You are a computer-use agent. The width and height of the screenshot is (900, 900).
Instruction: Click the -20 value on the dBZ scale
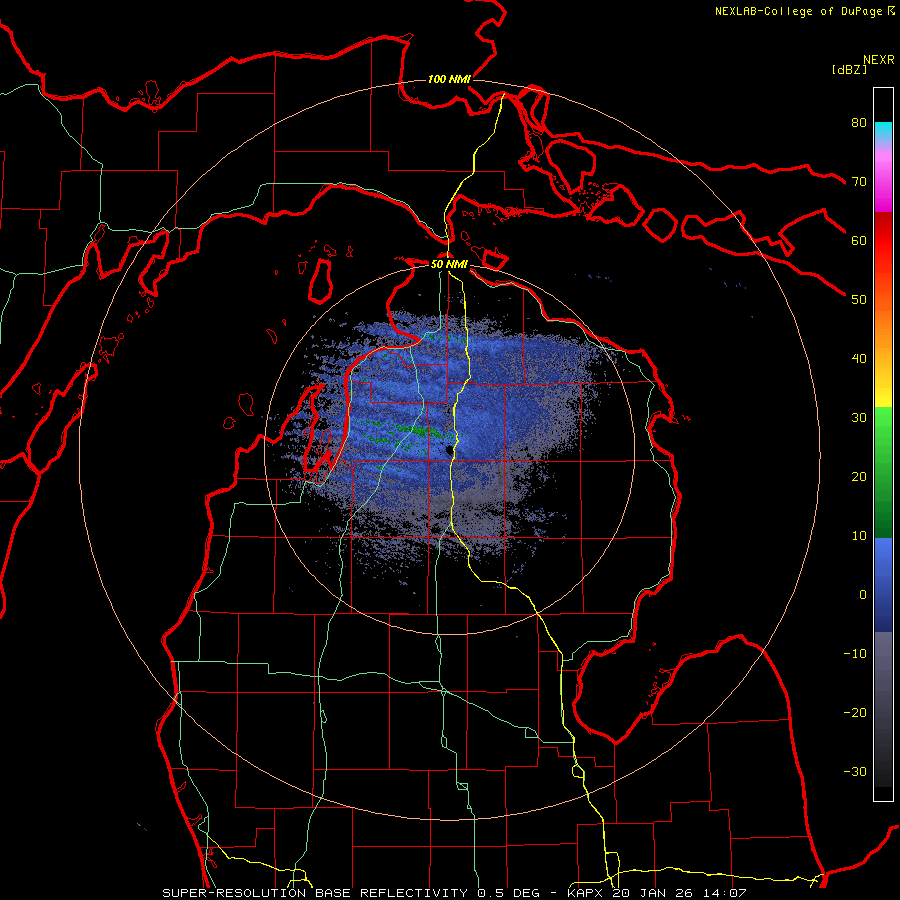pyautogui.click(x=855, y=713)
